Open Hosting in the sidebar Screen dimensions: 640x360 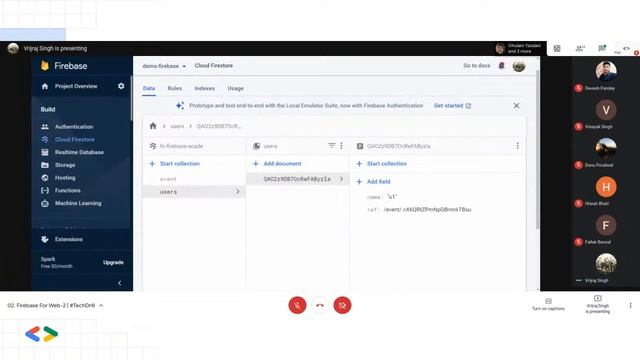point(65,178)
